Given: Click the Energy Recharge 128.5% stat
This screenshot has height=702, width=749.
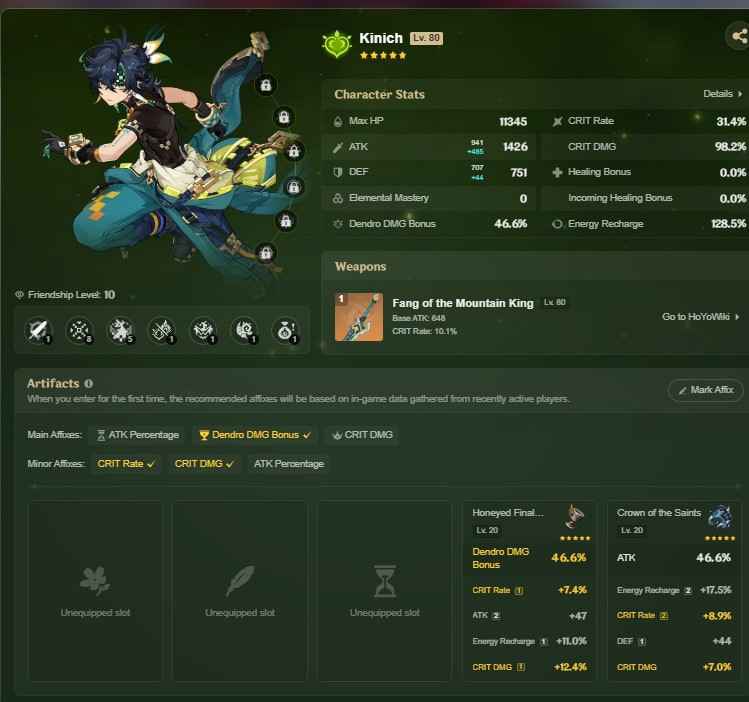Looking at the screenshot, I should tap(645, 223).
